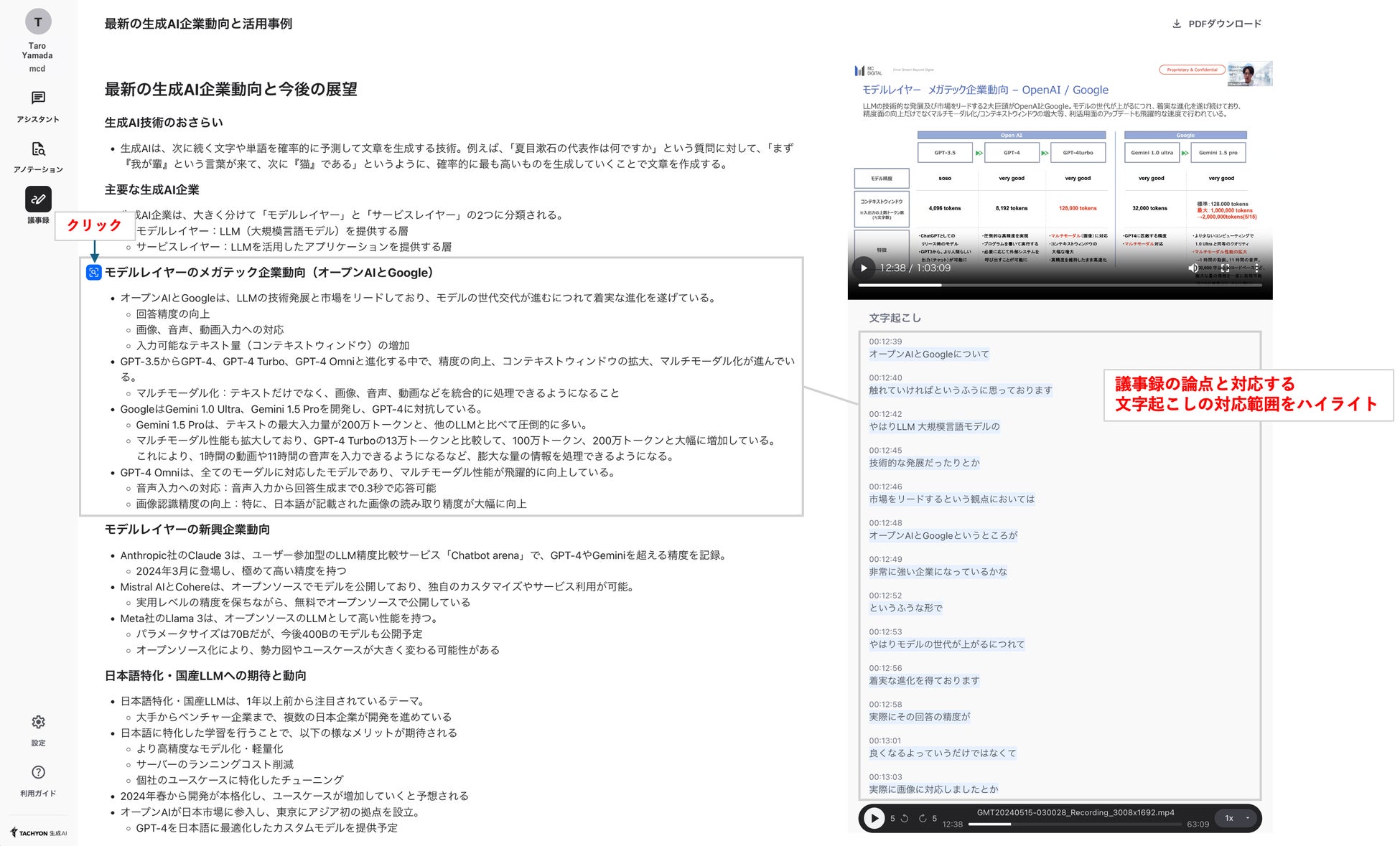Skip forward 5 seconds in audio bar
The width and height of the screenshot is (1400, 846).
coord(923,818)
